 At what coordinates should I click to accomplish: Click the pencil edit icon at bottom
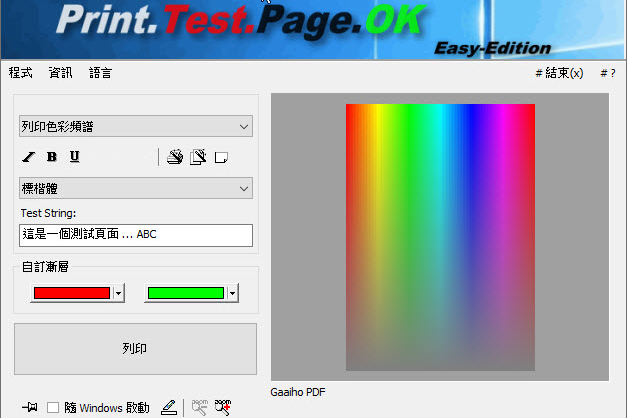[169, 408]
